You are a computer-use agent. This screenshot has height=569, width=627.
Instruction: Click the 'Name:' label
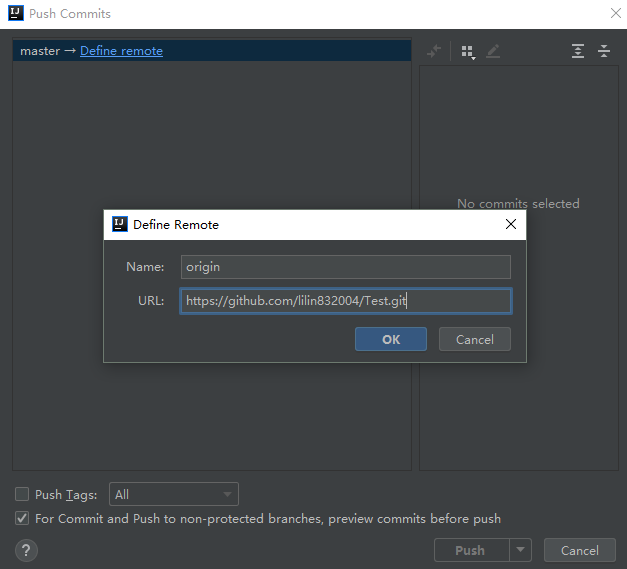[x=145, y=267]
